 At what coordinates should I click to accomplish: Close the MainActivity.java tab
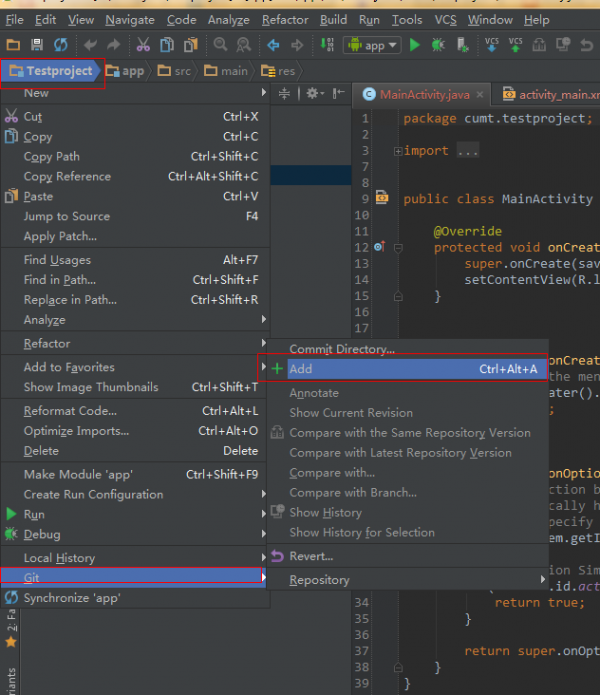click(x=480, y=94)
